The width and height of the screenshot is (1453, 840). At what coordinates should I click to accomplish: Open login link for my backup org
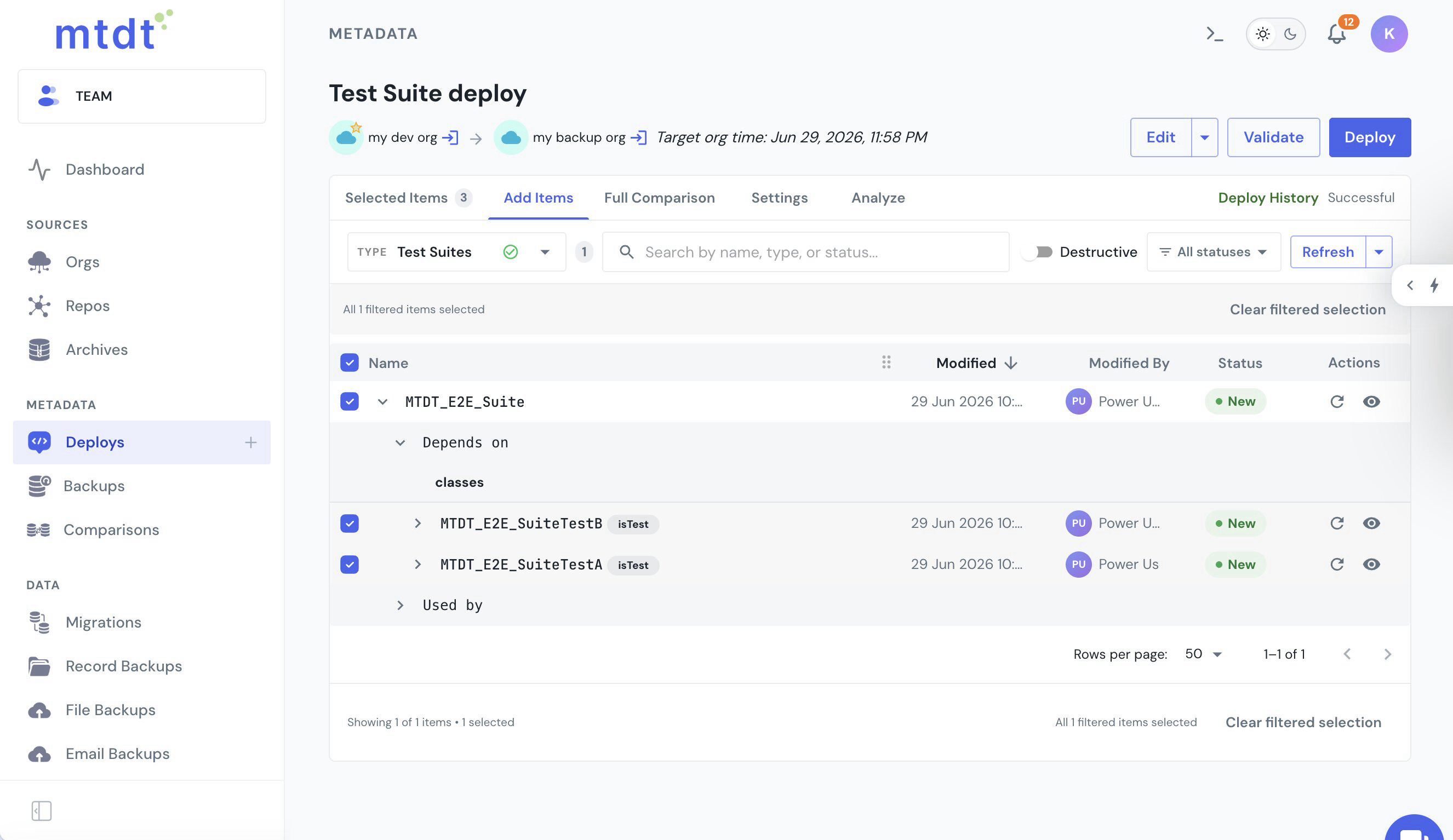pyautogui.click(x=638, y=137)
